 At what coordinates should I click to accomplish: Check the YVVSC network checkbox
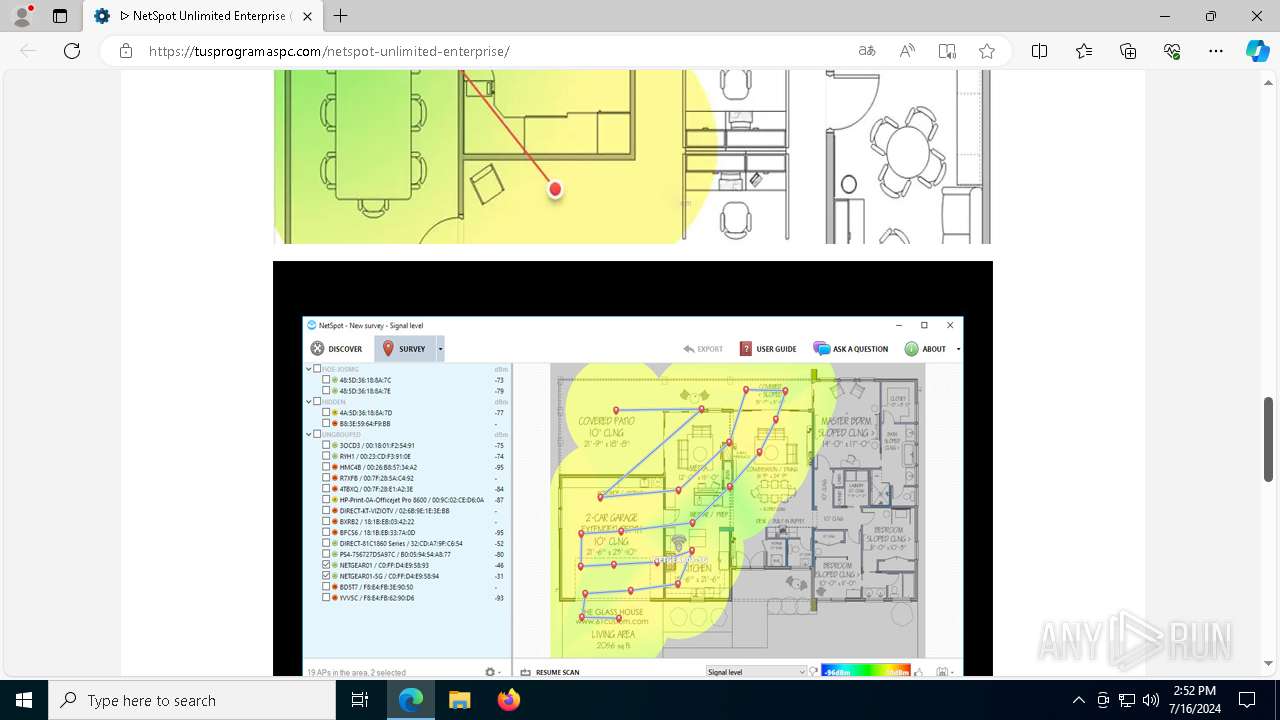327,597
